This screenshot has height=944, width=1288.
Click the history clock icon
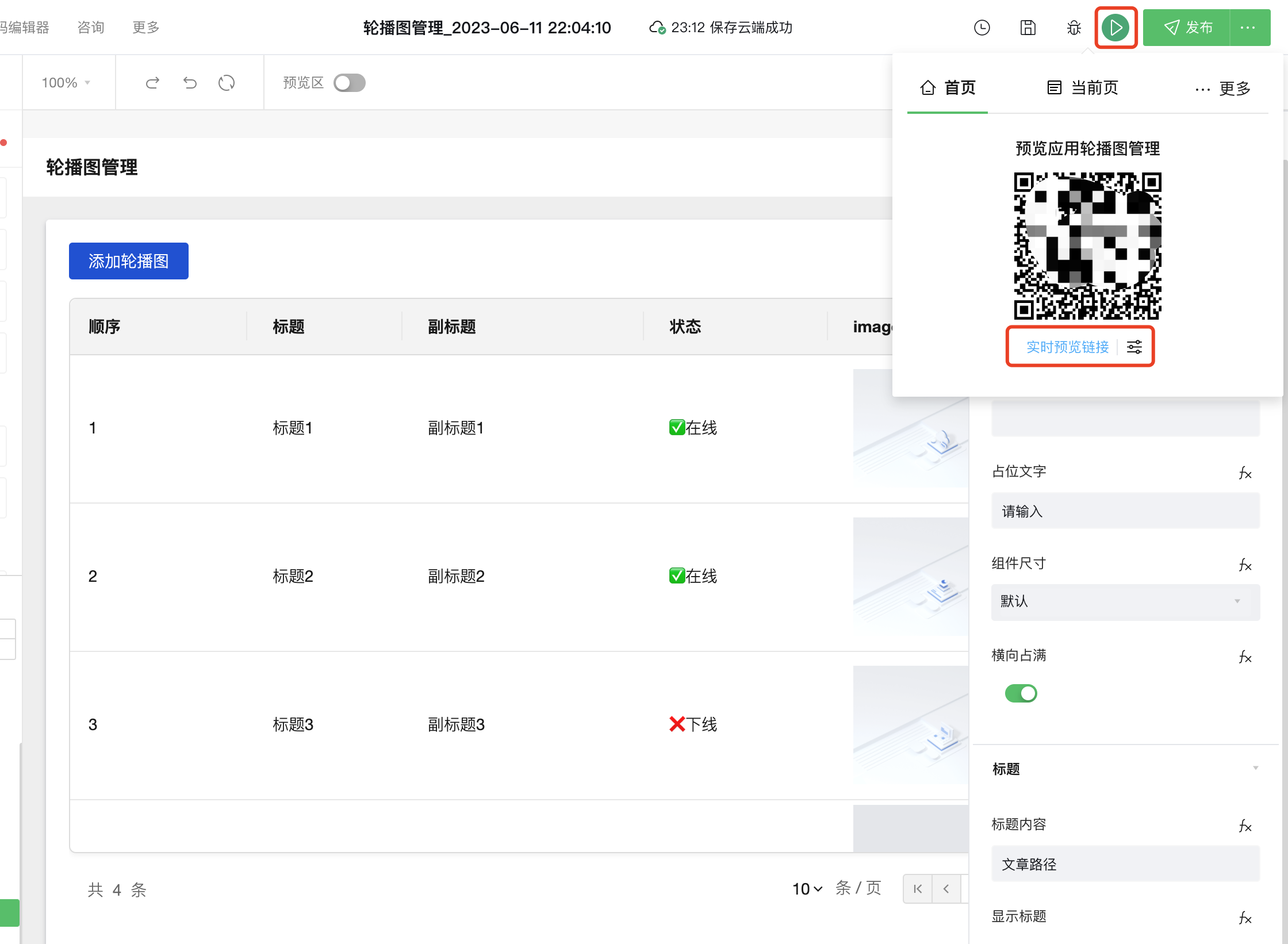pos(982,28)
